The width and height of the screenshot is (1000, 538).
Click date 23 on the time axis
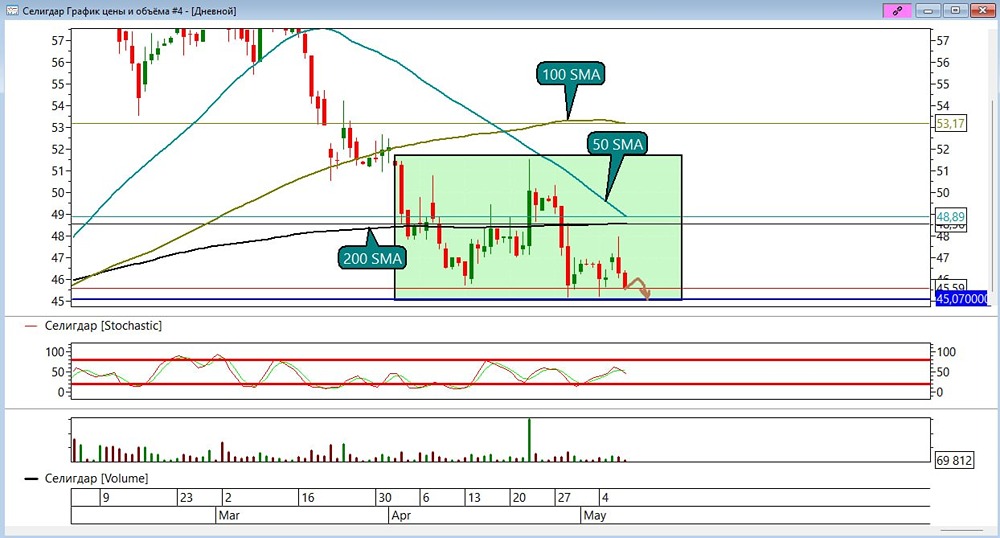click(186, 497)
